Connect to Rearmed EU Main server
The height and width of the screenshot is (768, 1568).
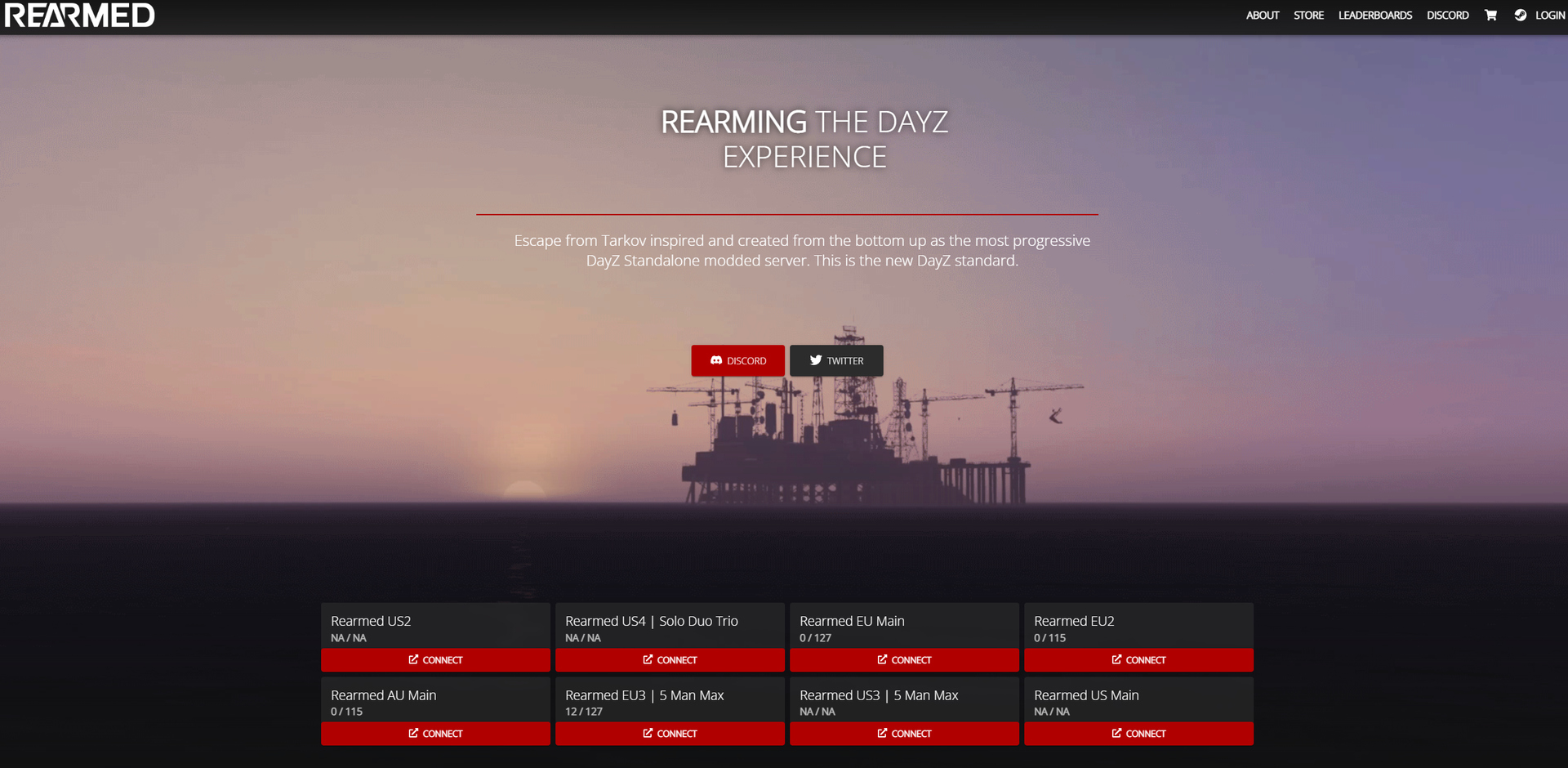904,660
